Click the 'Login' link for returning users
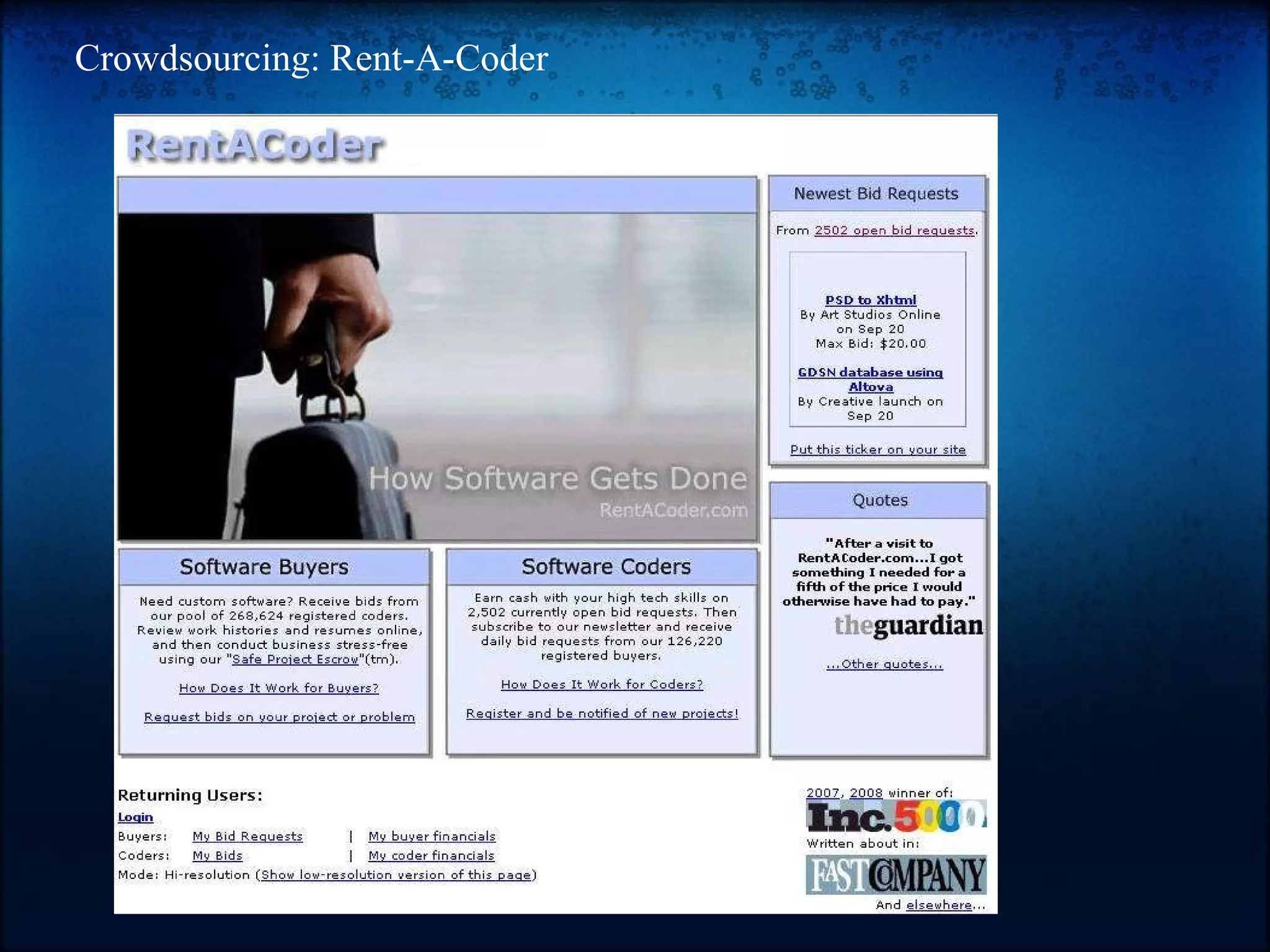Screen dimensions: 1270x952 pos(135,818)
